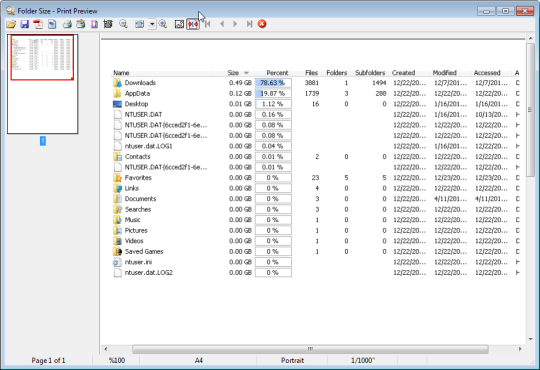This screenshot has width=540, height=370.
Task: Click the Size column sort arrow
Action: [x=246, y=73]
